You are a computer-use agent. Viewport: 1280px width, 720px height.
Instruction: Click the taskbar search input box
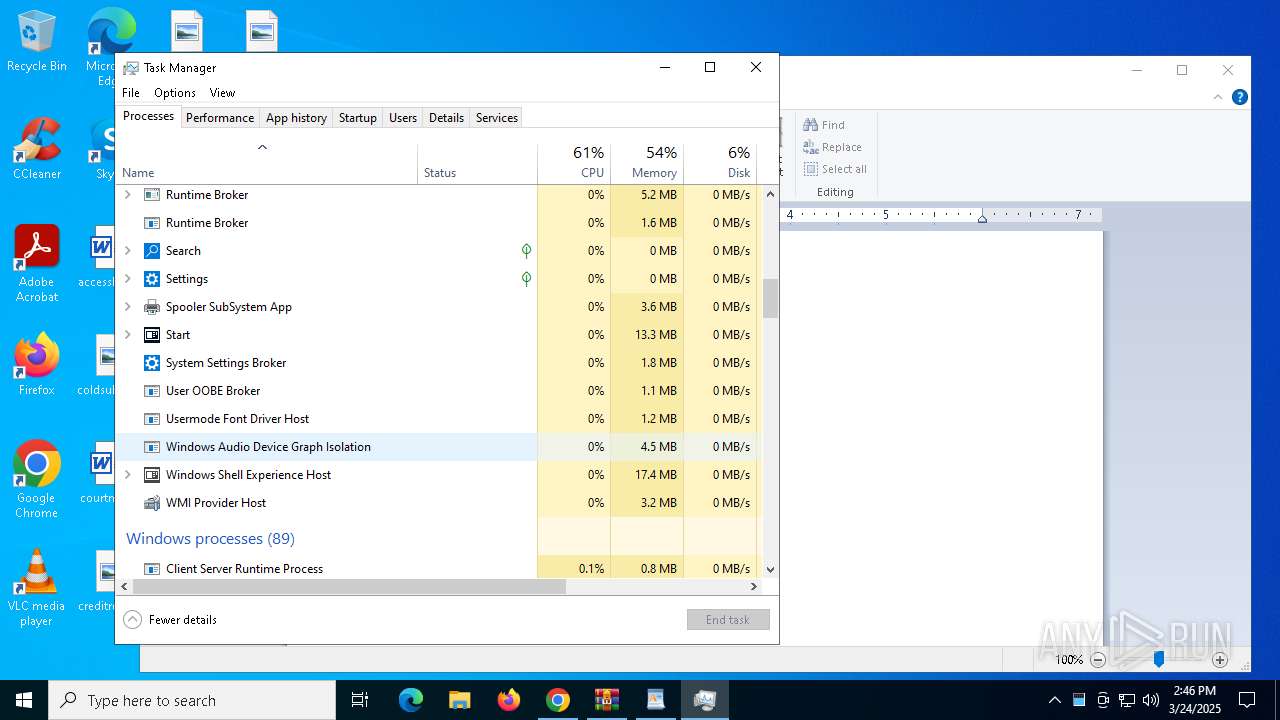(x=192, y=700)
